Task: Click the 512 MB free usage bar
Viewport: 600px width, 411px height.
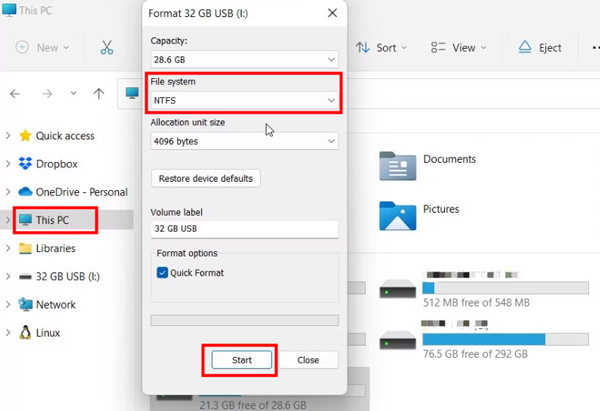Action: coord(505,288)
